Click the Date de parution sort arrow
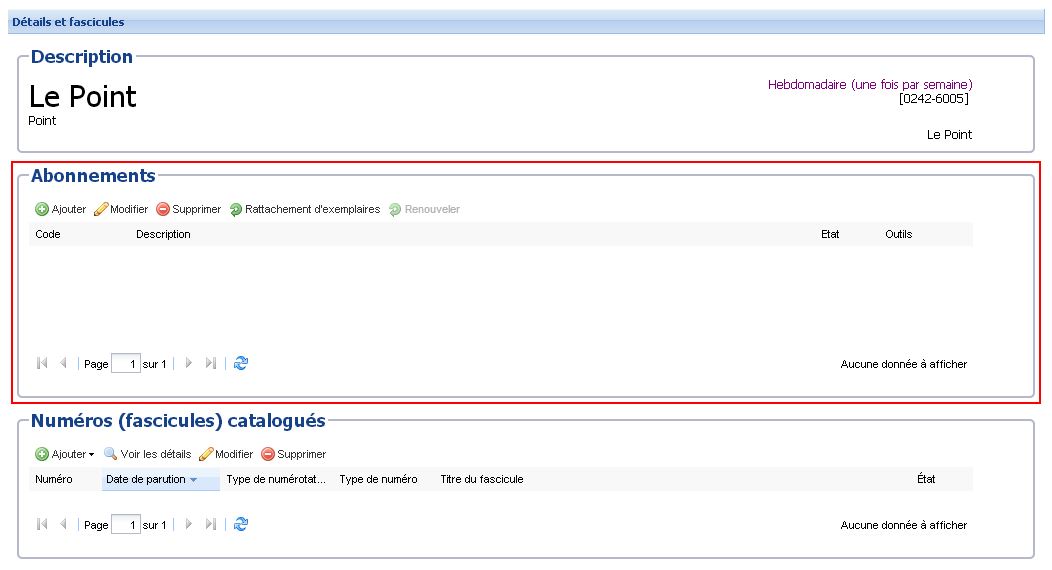 (193, 479)
